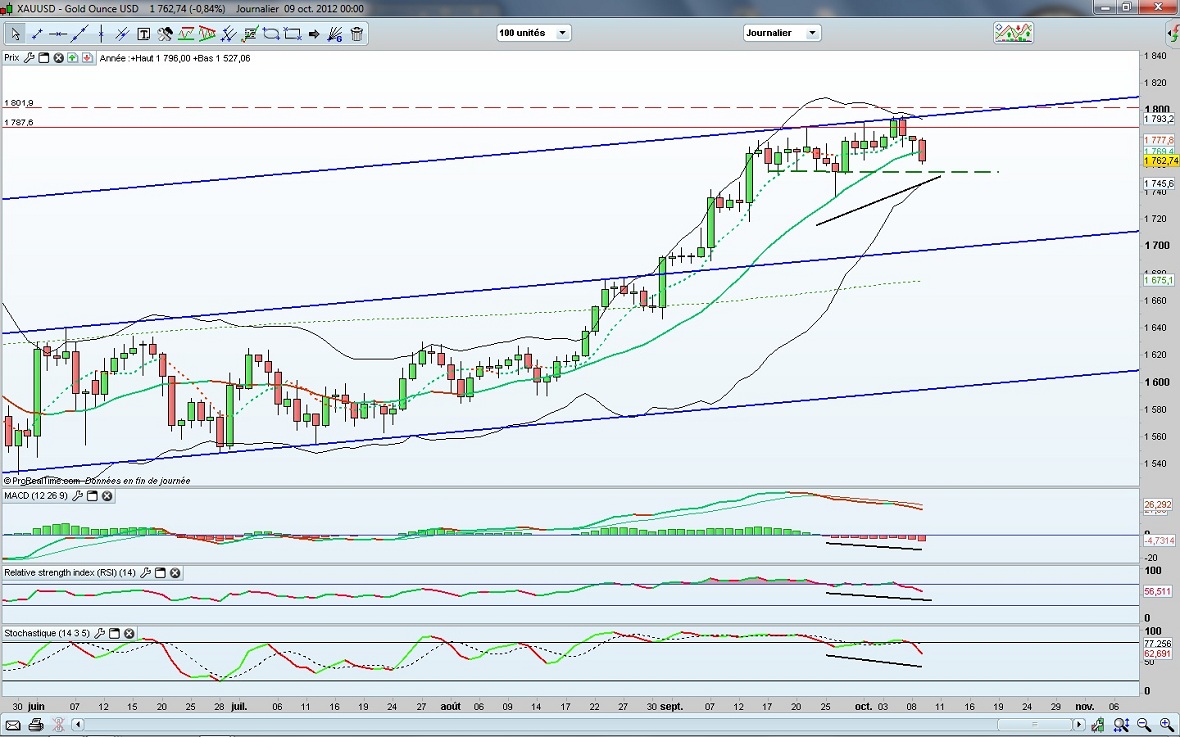The width and height of the screenshot is (1180, 737).
Task: Open Prix panel wrench settings
Action: [x=29, y=58]
